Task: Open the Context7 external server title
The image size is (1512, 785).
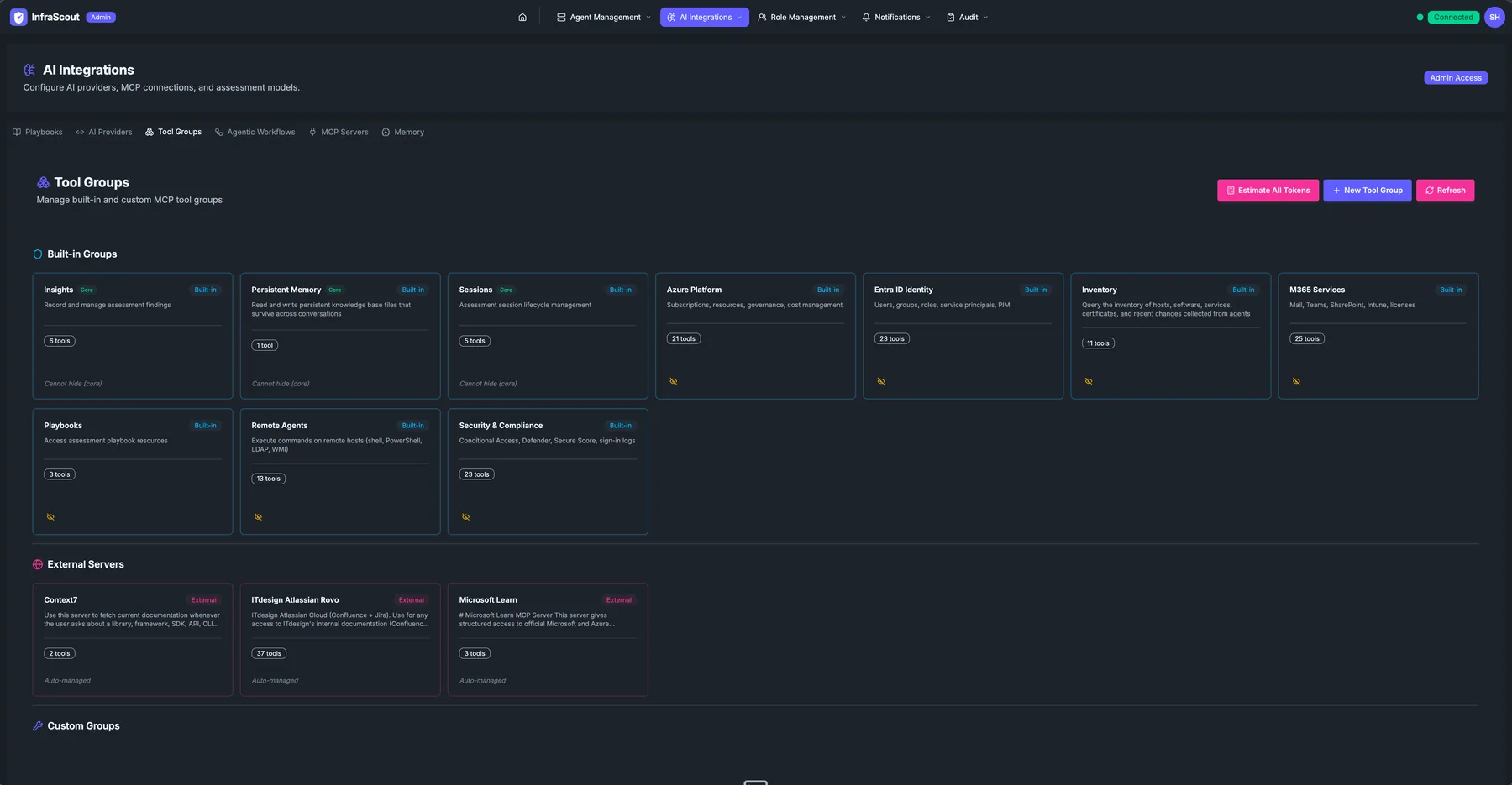Action: (x=60, y=600)
